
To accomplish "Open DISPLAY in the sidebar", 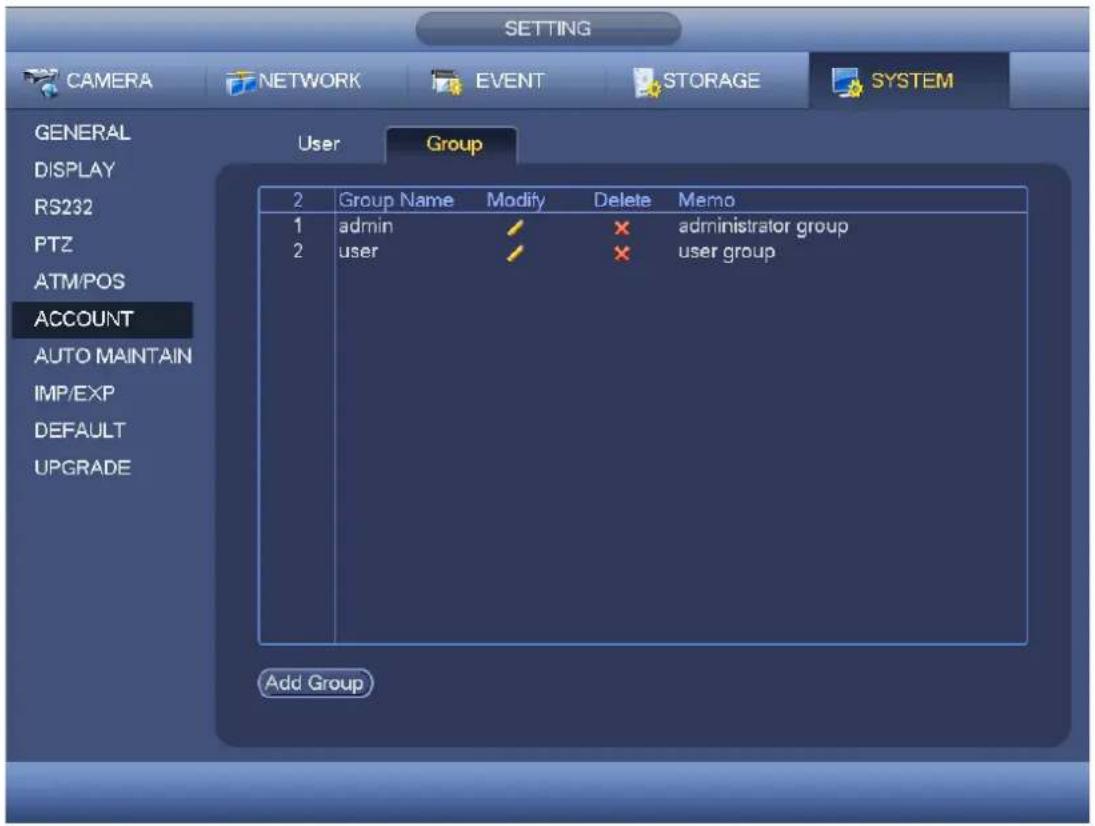I will 75,170.
